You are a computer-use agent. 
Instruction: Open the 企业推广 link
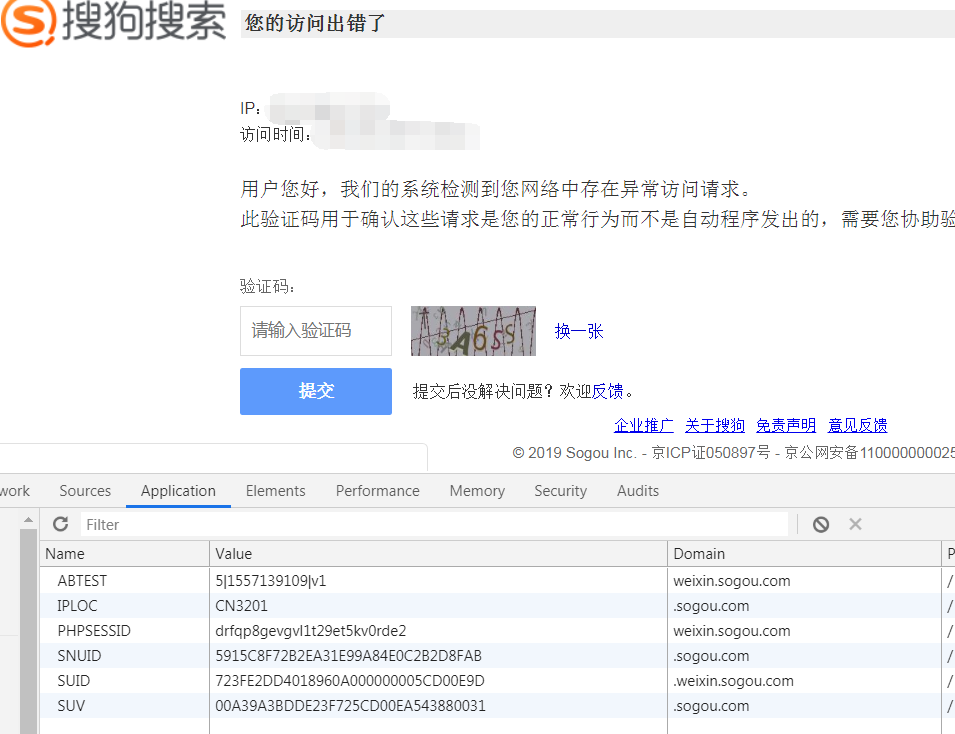point(643,425)
